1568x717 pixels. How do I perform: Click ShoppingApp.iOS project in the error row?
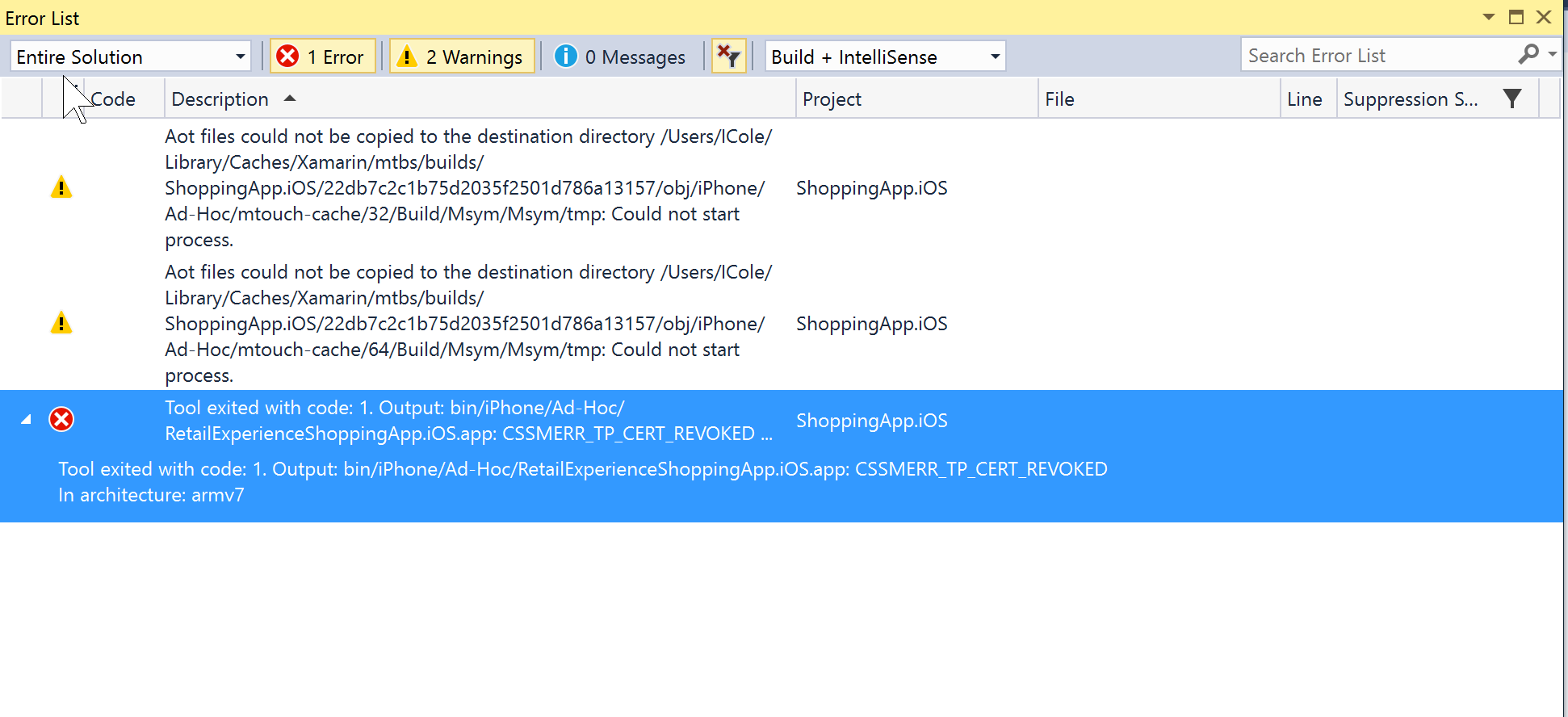tap(871, 421)
